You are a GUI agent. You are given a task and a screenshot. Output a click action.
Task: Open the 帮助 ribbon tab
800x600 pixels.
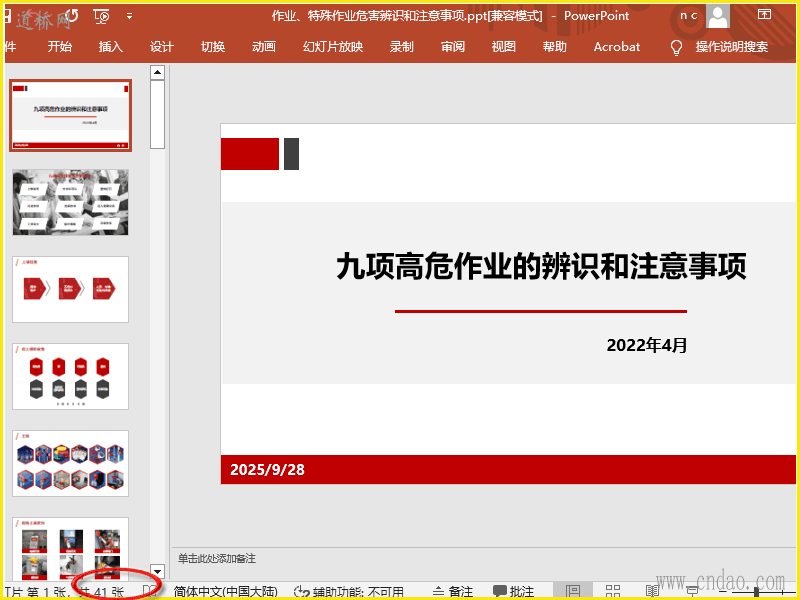555,47
